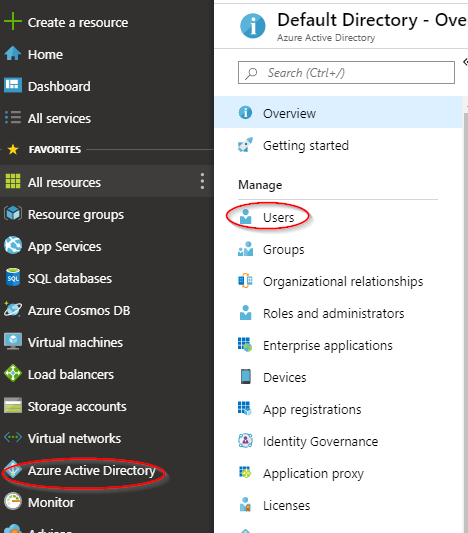This screenshot has height=533, width=468.
Task: Click the Users person icon
Action: 245,217
